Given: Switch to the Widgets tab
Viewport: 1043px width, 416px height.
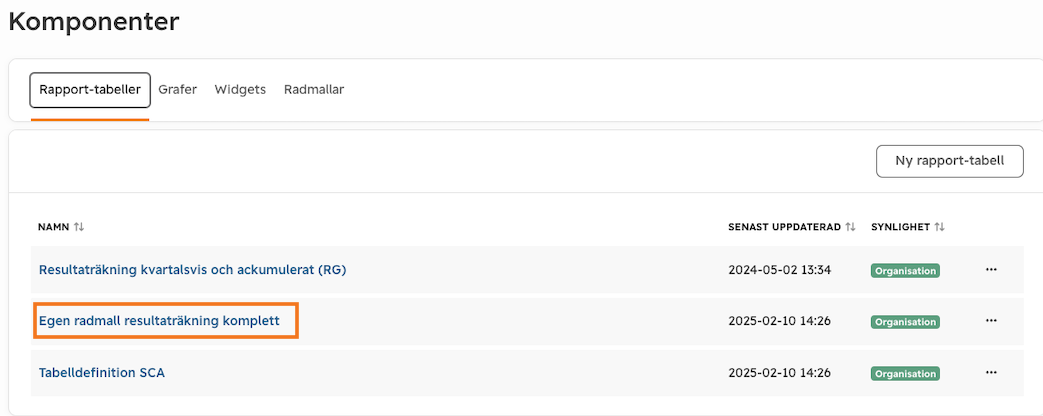Looking at the screenshot, I should pos(240,89).
